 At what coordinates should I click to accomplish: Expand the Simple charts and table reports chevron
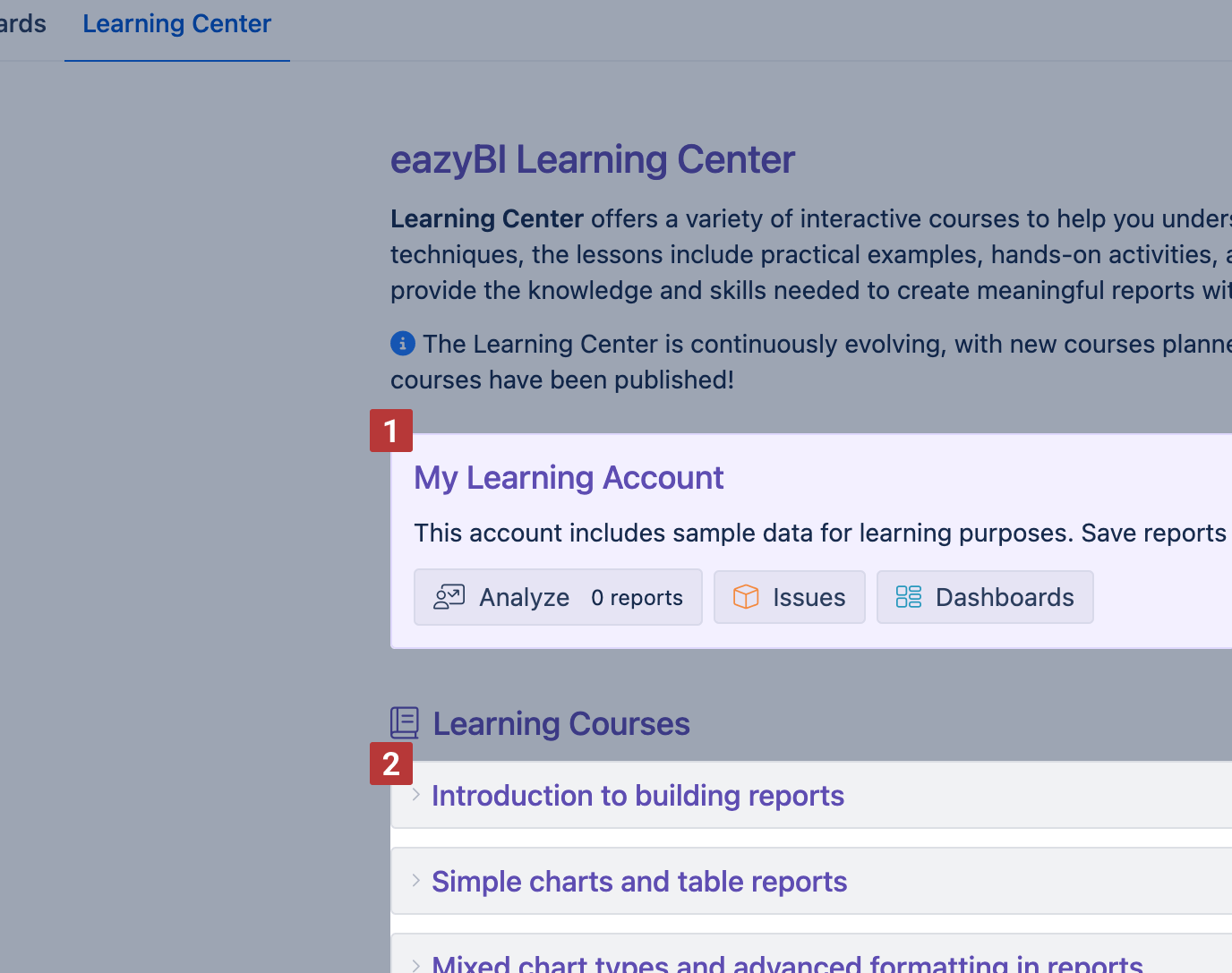click(416, 881)
